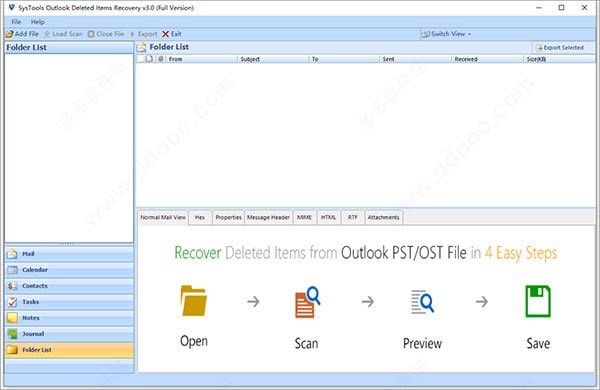Select Folder List in navigation pane
The height and width of the screenshot is (390, 600).
click(x=69, y=350)
